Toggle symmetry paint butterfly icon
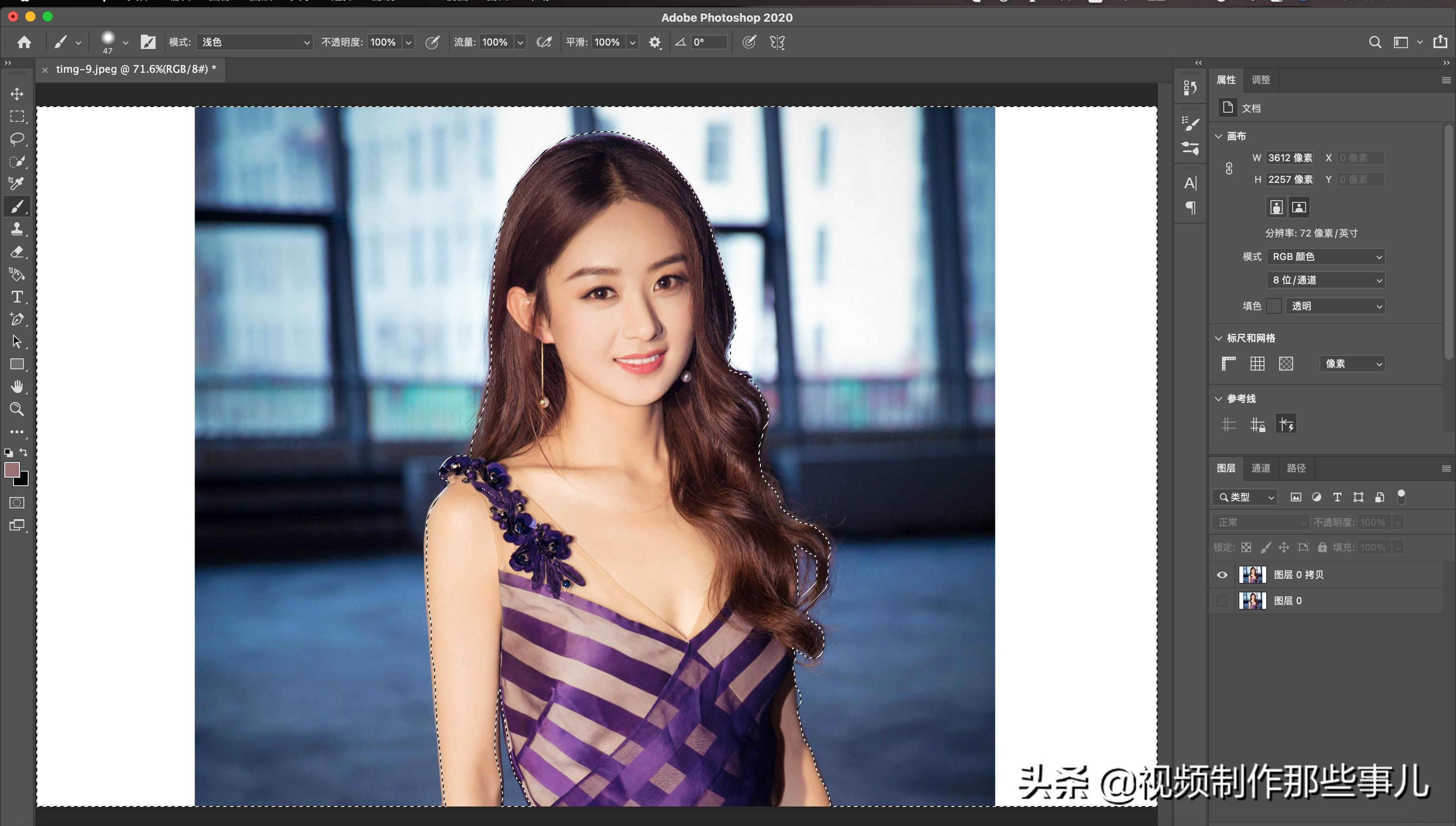Screen dimensions: 1456x826 click(777, 42)
